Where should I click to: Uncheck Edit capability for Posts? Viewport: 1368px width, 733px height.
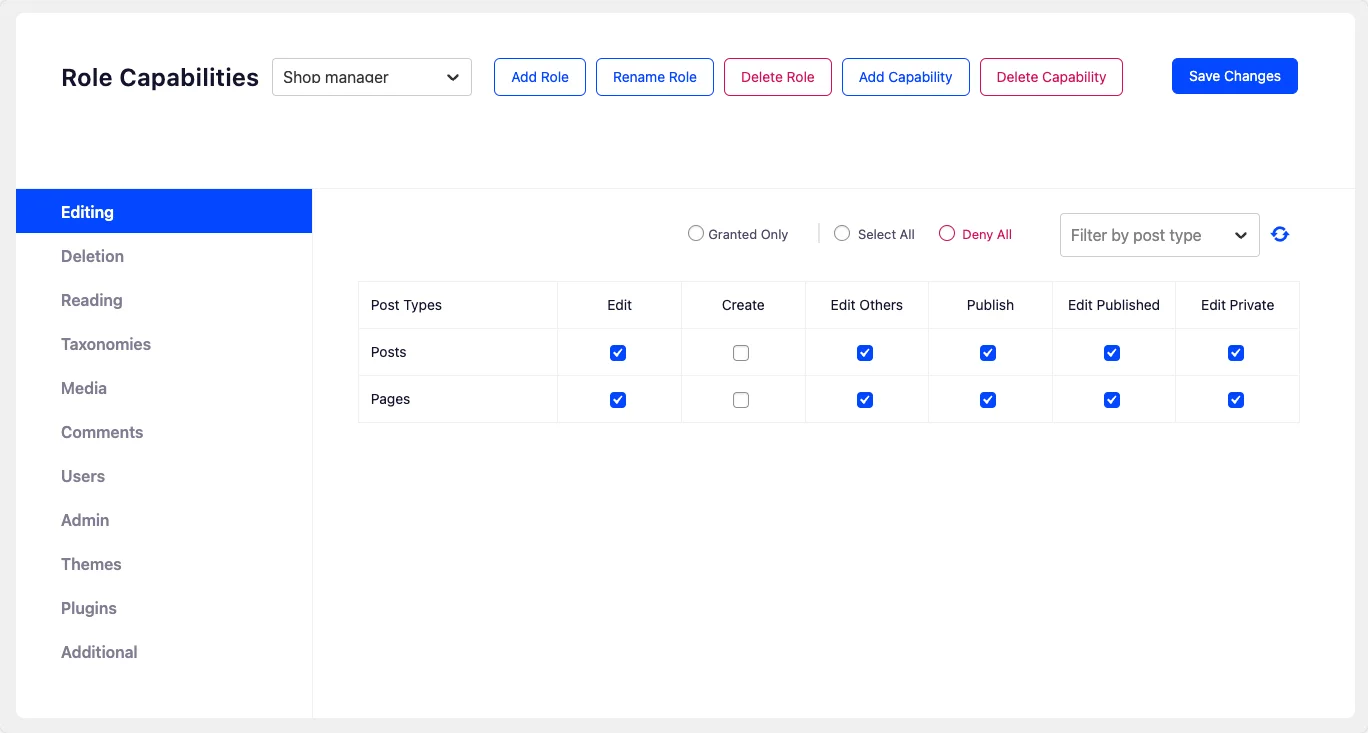(x=618, y=352)
